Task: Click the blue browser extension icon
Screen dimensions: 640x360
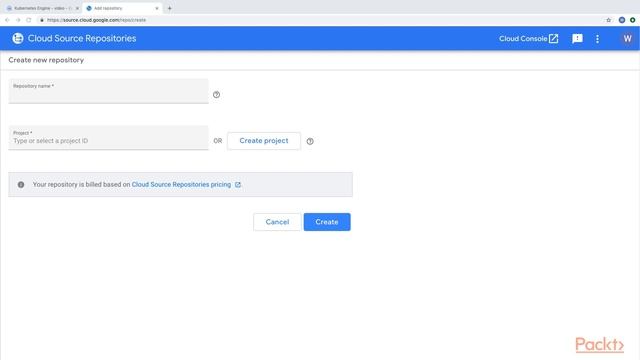Action: point(622,20)
